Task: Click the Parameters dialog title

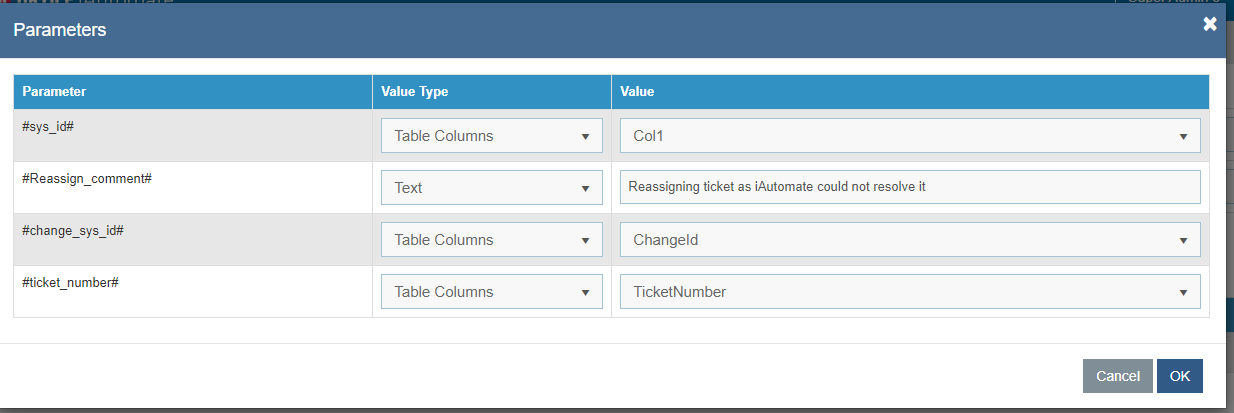Action: pos(59,30)
